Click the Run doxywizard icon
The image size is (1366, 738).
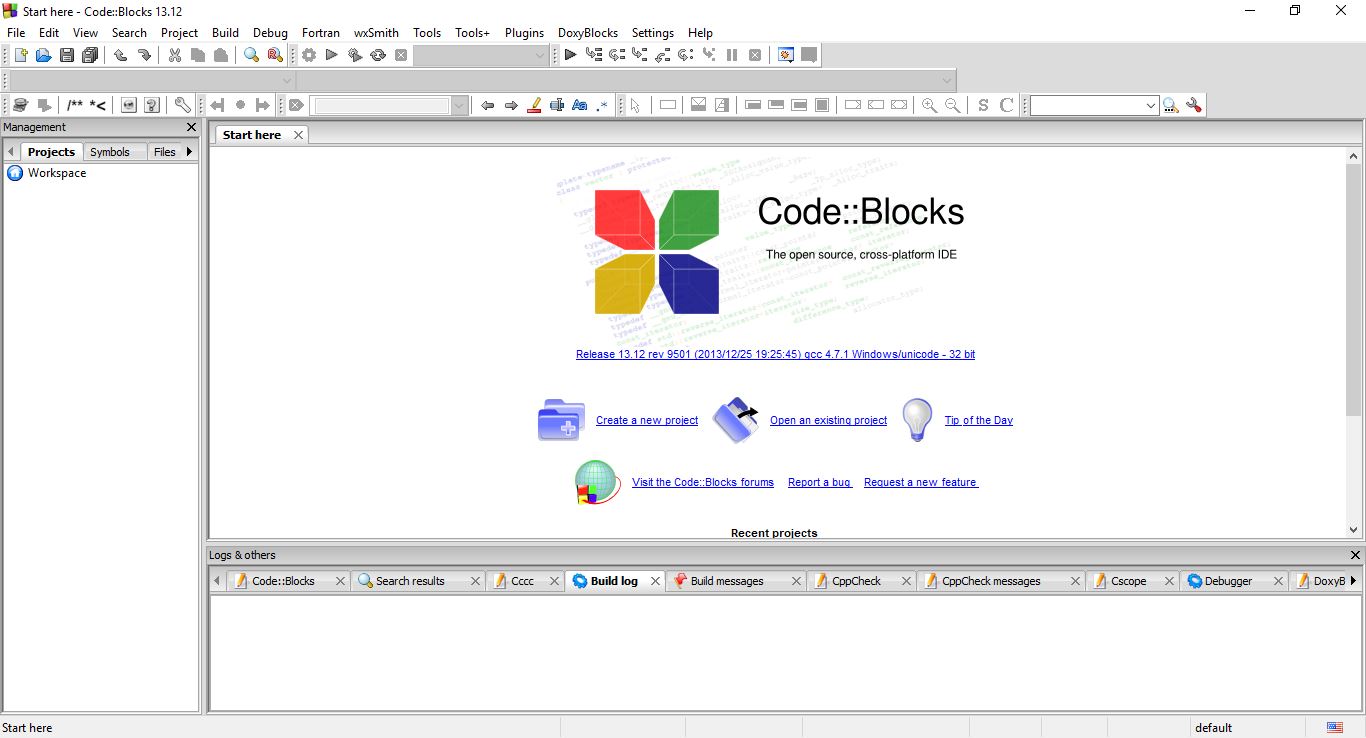point(19,105)
